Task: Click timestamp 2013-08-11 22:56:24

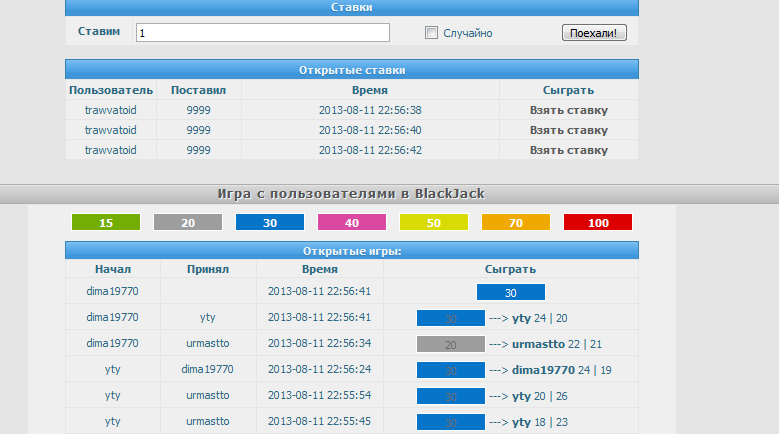Action: (319, 369)
